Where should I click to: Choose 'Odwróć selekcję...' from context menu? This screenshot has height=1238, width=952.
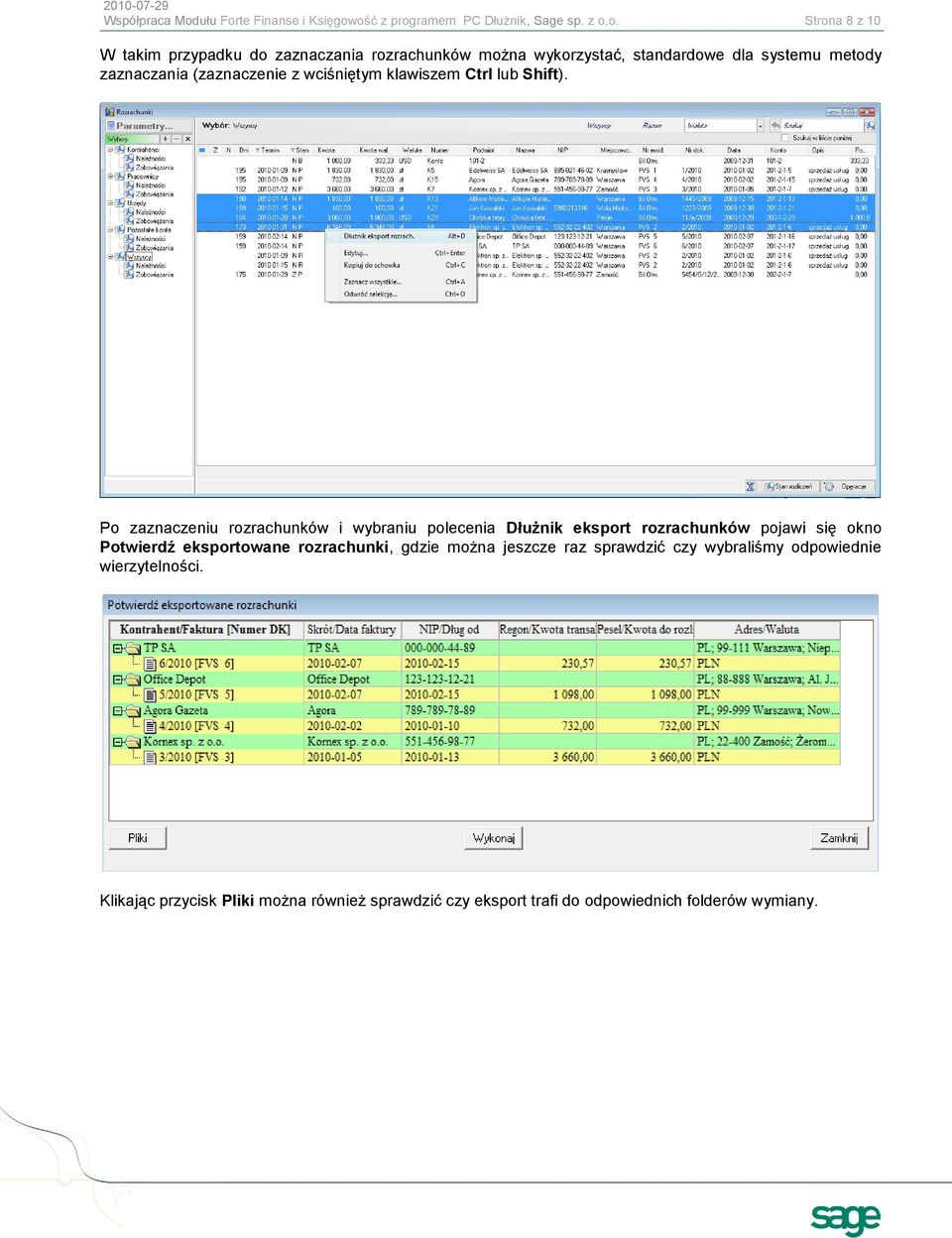[401, 294]
